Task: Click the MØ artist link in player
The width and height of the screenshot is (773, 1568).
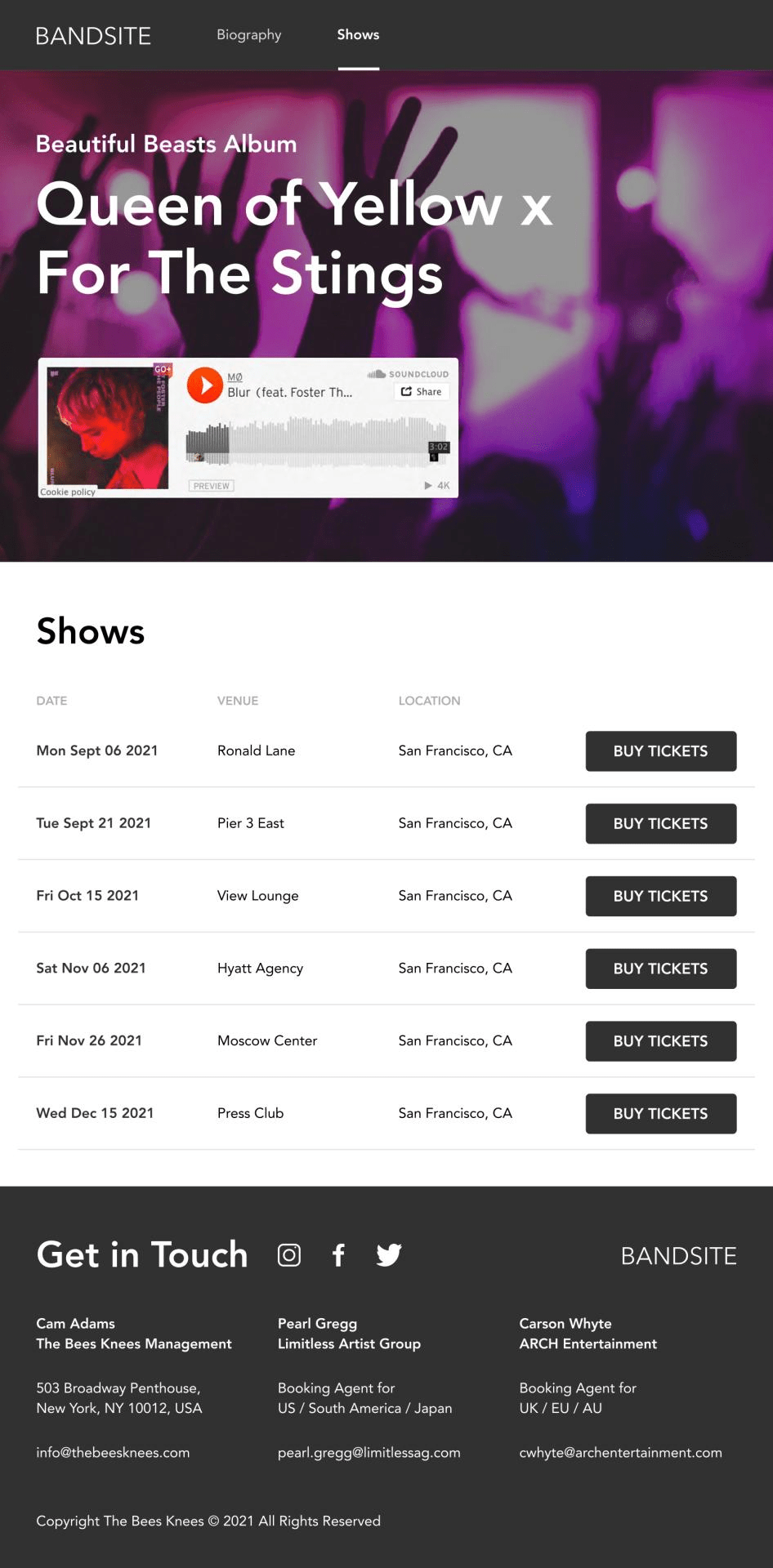Action: [235, 376]
